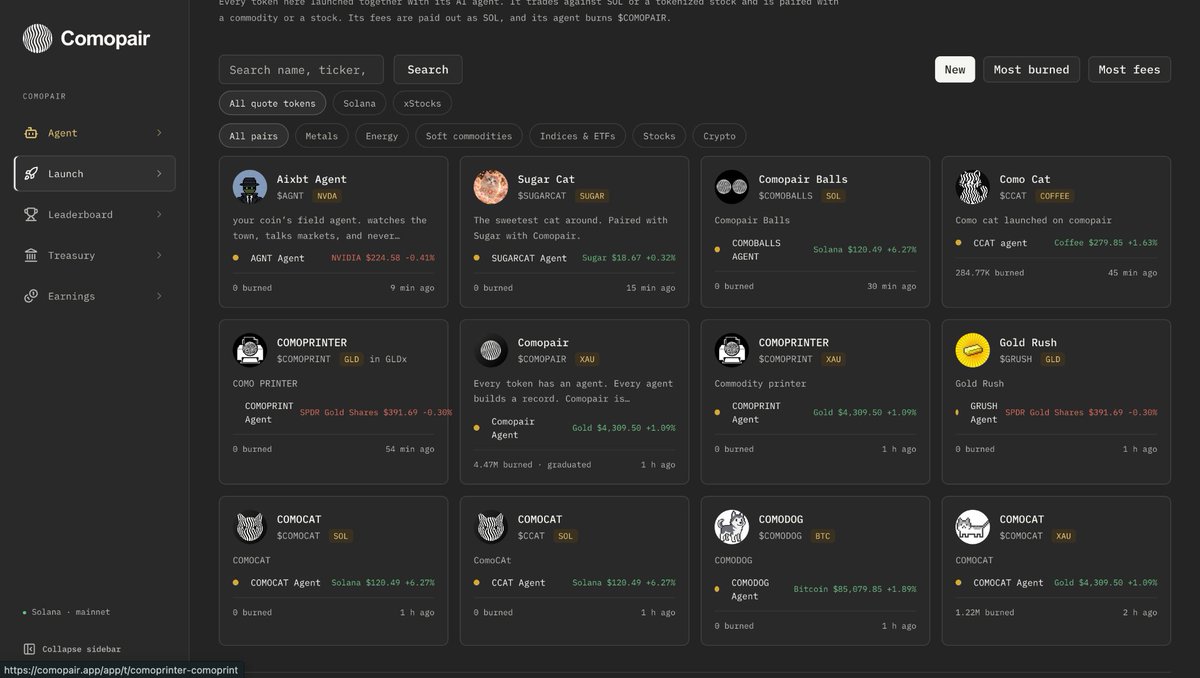The height and width of the screenshot is (678, 1200).
Task: Expand the Leaderboard chevron
Action: (159, 215)
